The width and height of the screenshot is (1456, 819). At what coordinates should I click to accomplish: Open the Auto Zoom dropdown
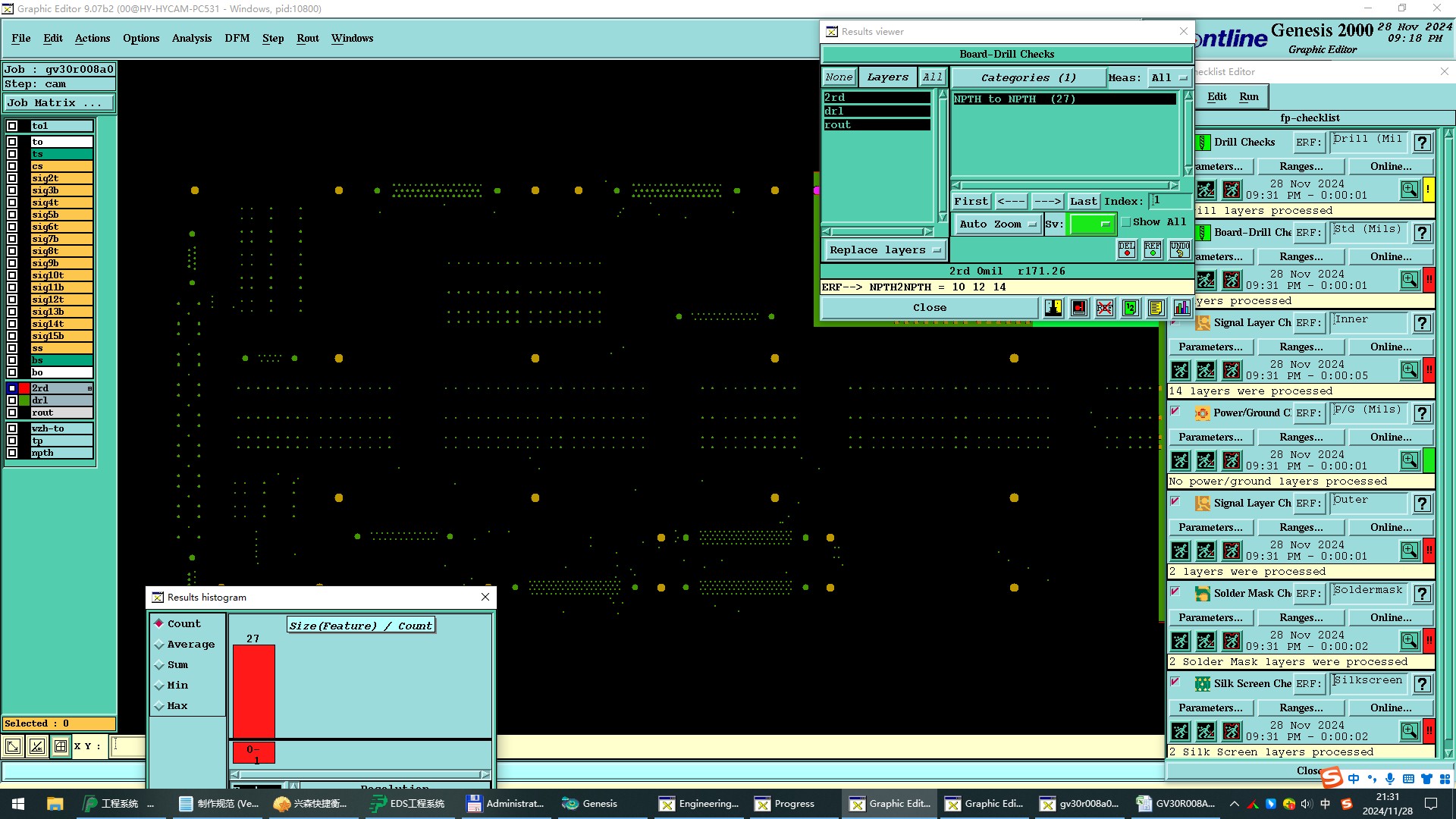point(996,224)
